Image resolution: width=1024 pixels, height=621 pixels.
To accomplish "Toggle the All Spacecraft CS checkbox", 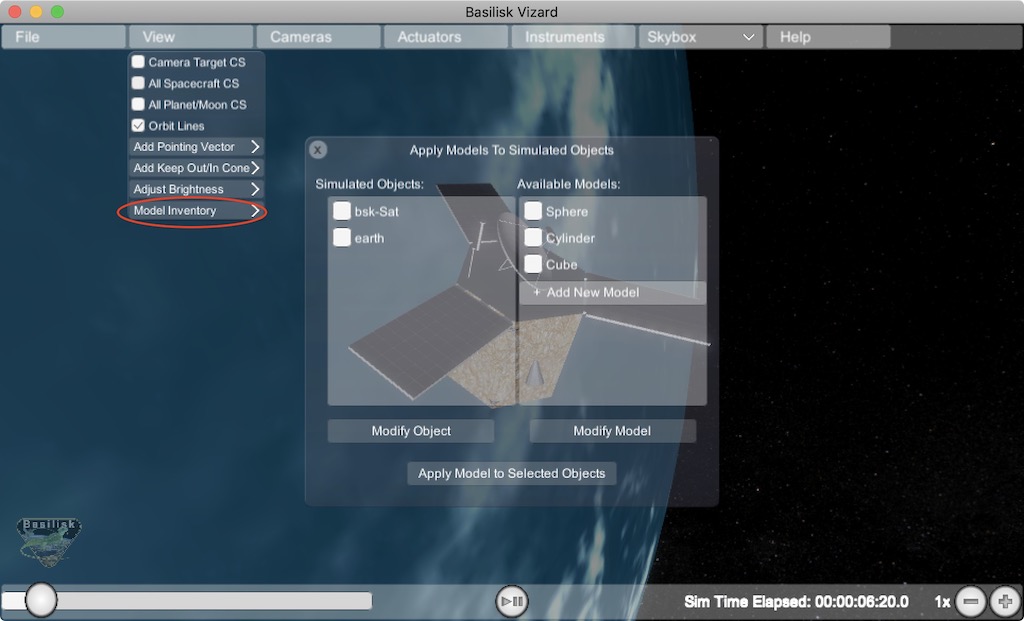I will [139, 83].
